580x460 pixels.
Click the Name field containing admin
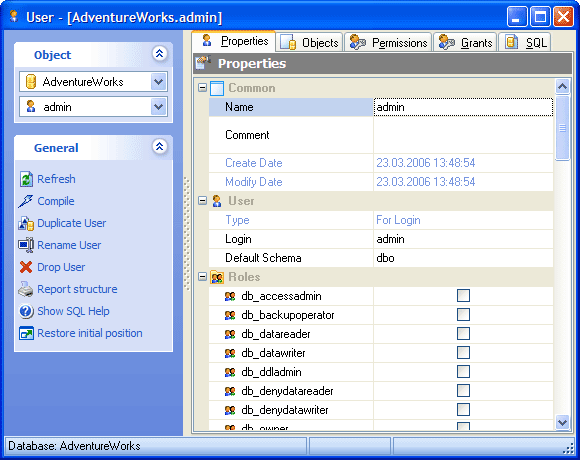pos(463,107)
